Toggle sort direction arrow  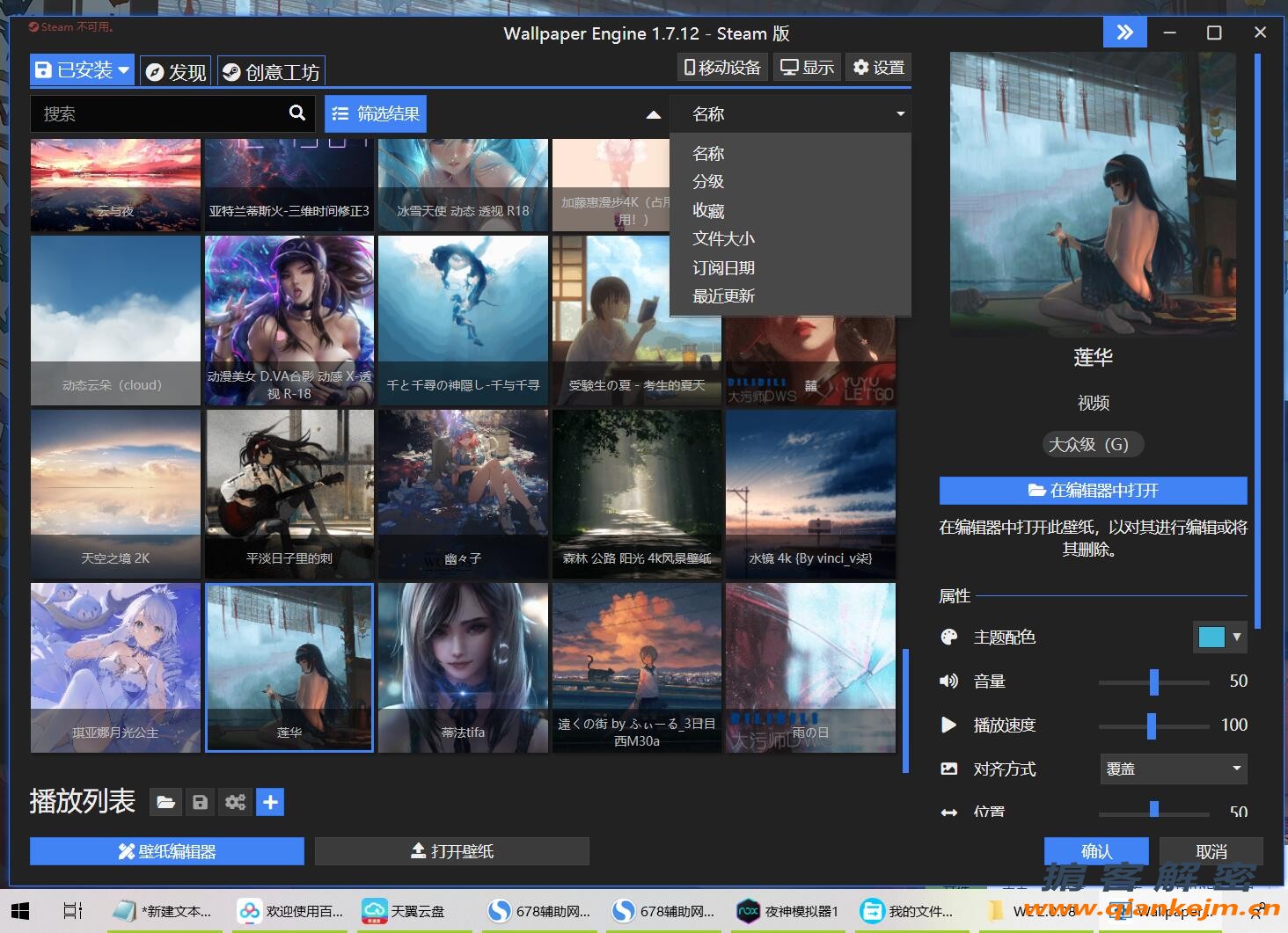(x=653, y=114)
